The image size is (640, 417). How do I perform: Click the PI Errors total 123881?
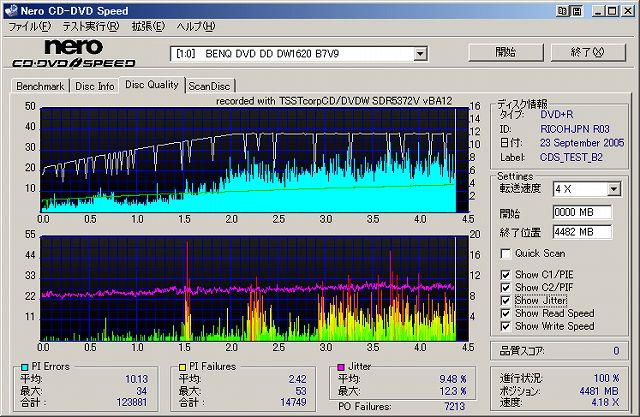pyautogui.click(x=131, y=402)
